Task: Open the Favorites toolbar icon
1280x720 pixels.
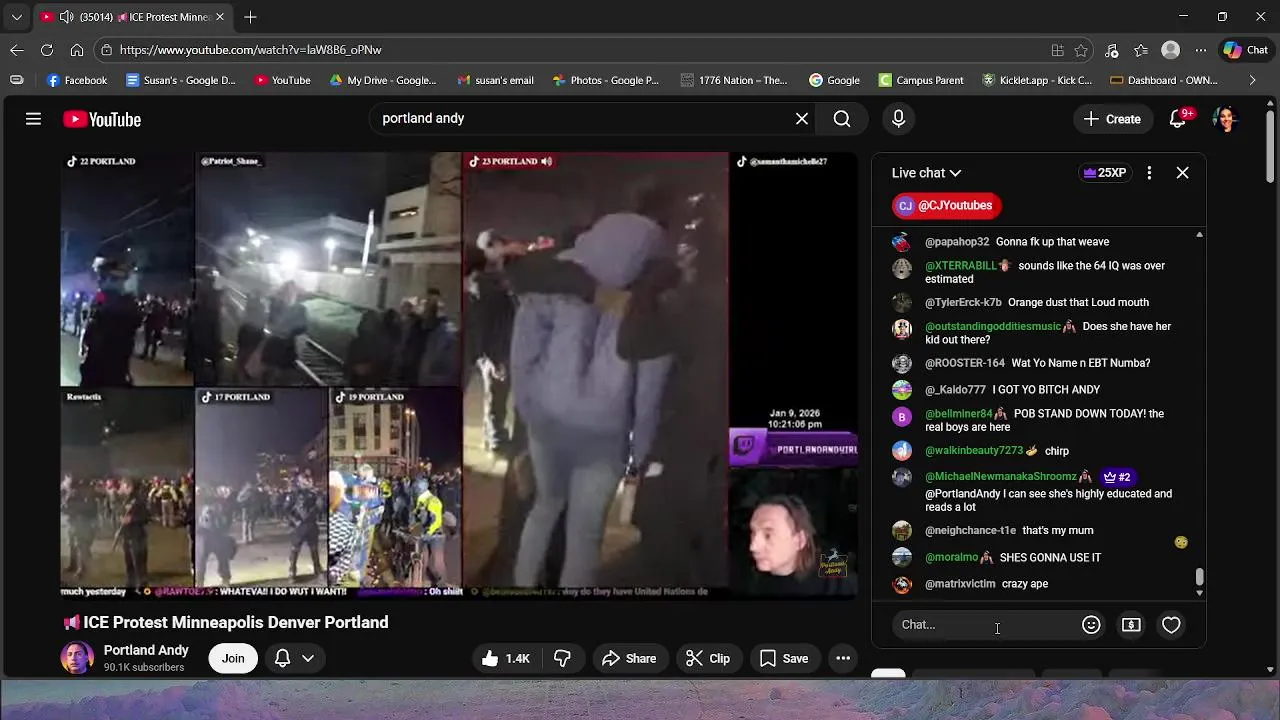Action: point(1141,50)
